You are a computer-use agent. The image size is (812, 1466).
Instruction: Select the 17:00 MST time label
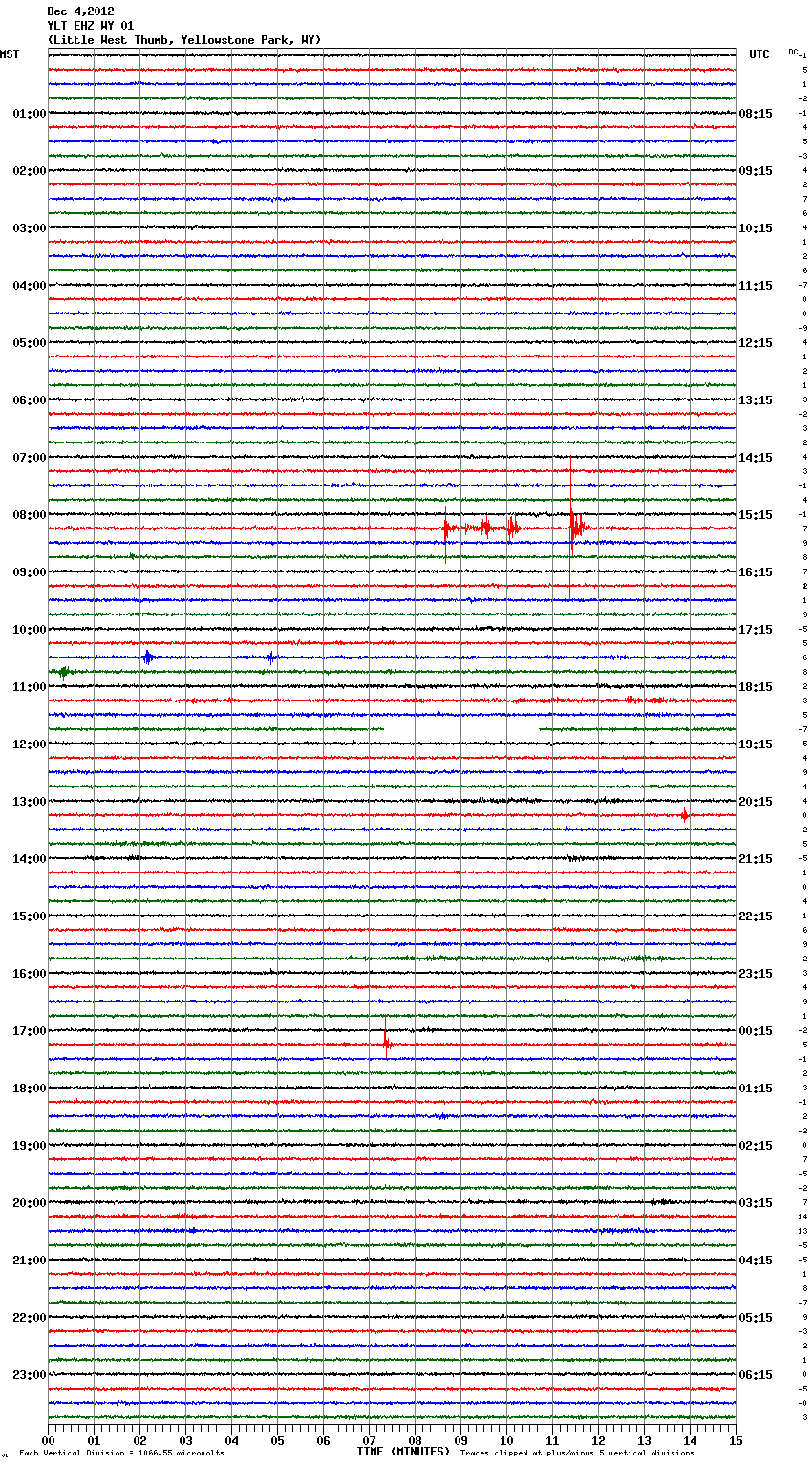coord(29,1031)
